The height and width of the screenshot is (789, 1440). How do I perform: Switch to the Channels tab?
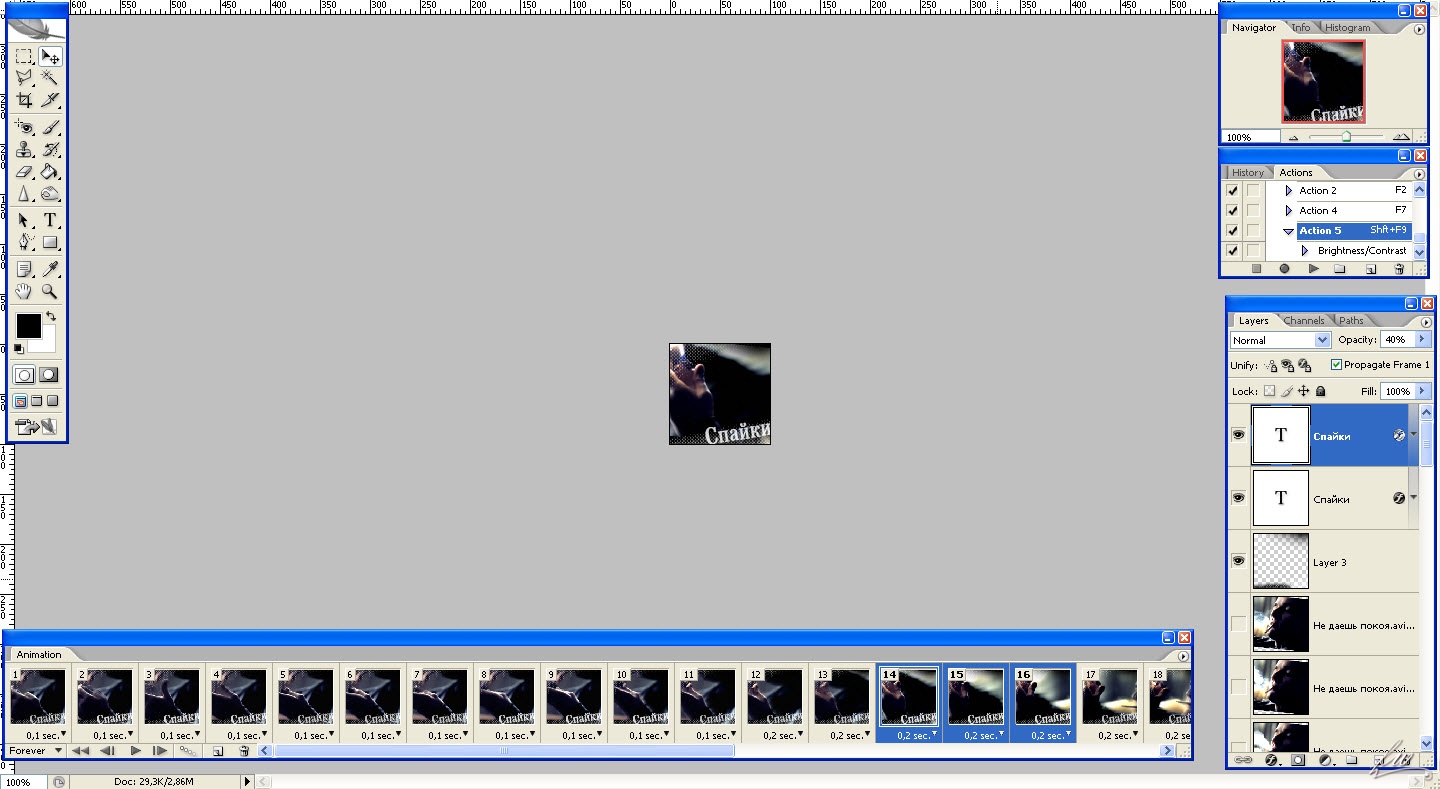coord(1304,321)
